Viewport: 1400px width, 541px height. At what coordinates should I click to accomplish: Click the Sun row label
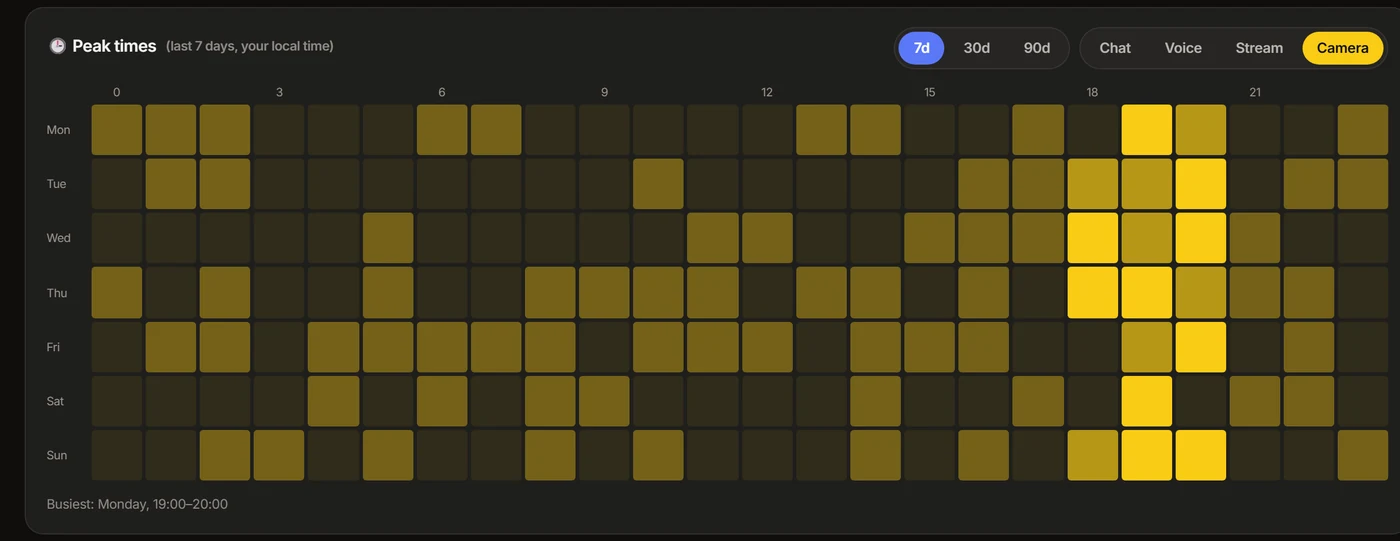[57, 455]
